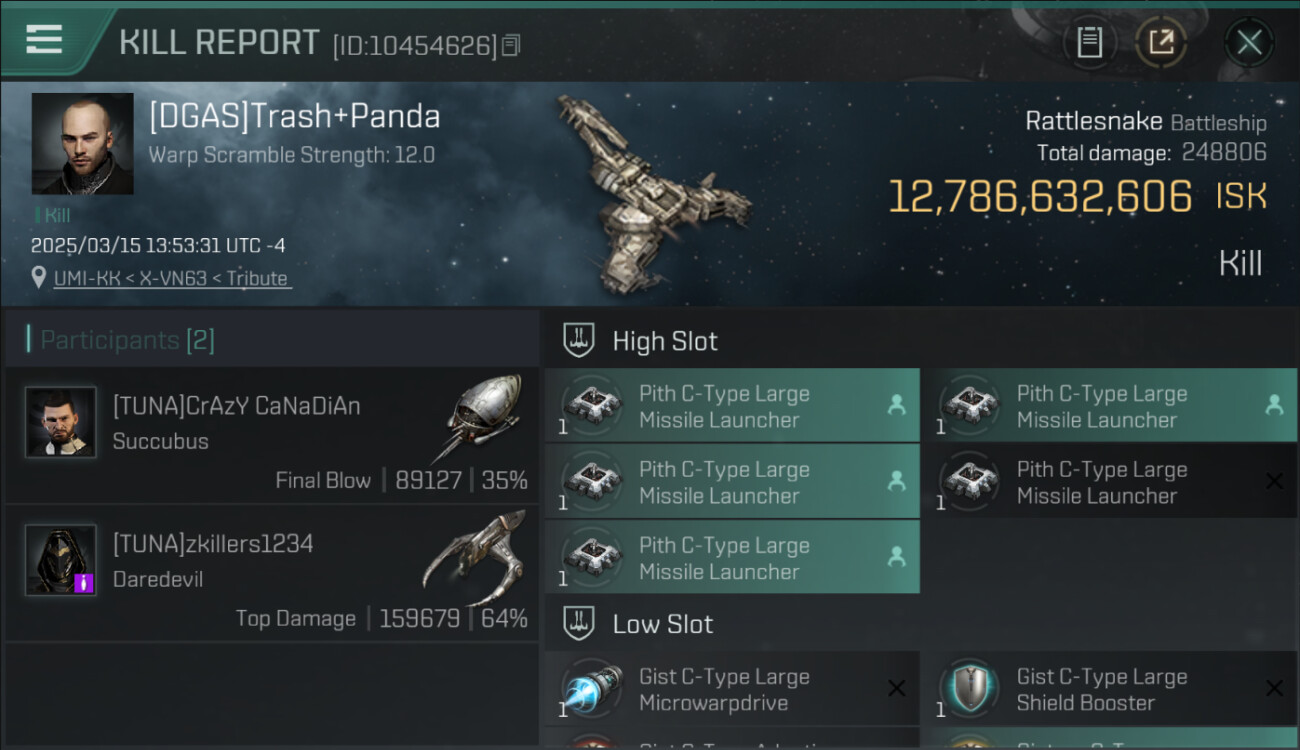The height and width of the screenshot is (750, 1300).
Task: Toggle the destroyed Pith C-Type Missile Launcher entry
Action: coord(1109,482)
